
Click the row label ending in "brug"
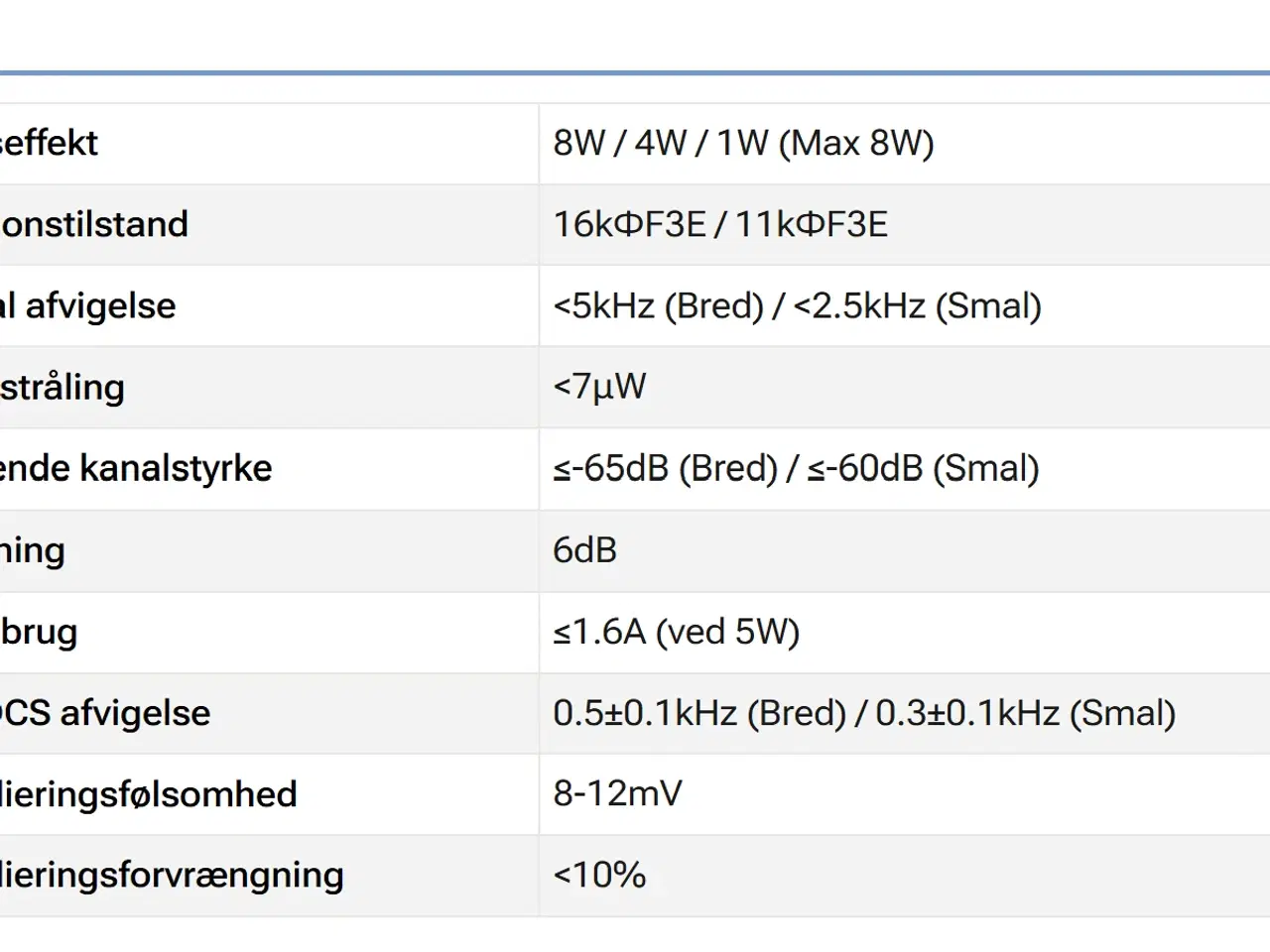click(x=39, y=632)
